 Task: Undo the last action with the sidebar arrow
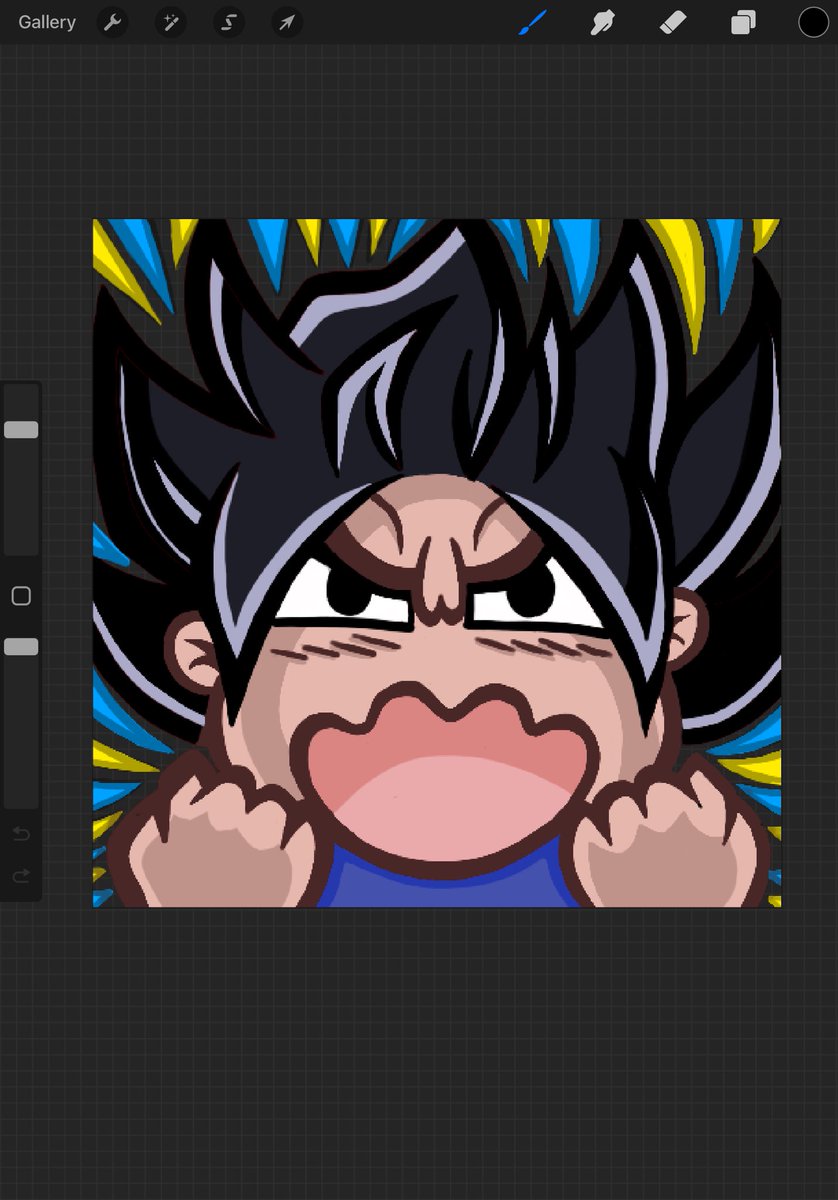pyautogui.click(x=21, y=834)
